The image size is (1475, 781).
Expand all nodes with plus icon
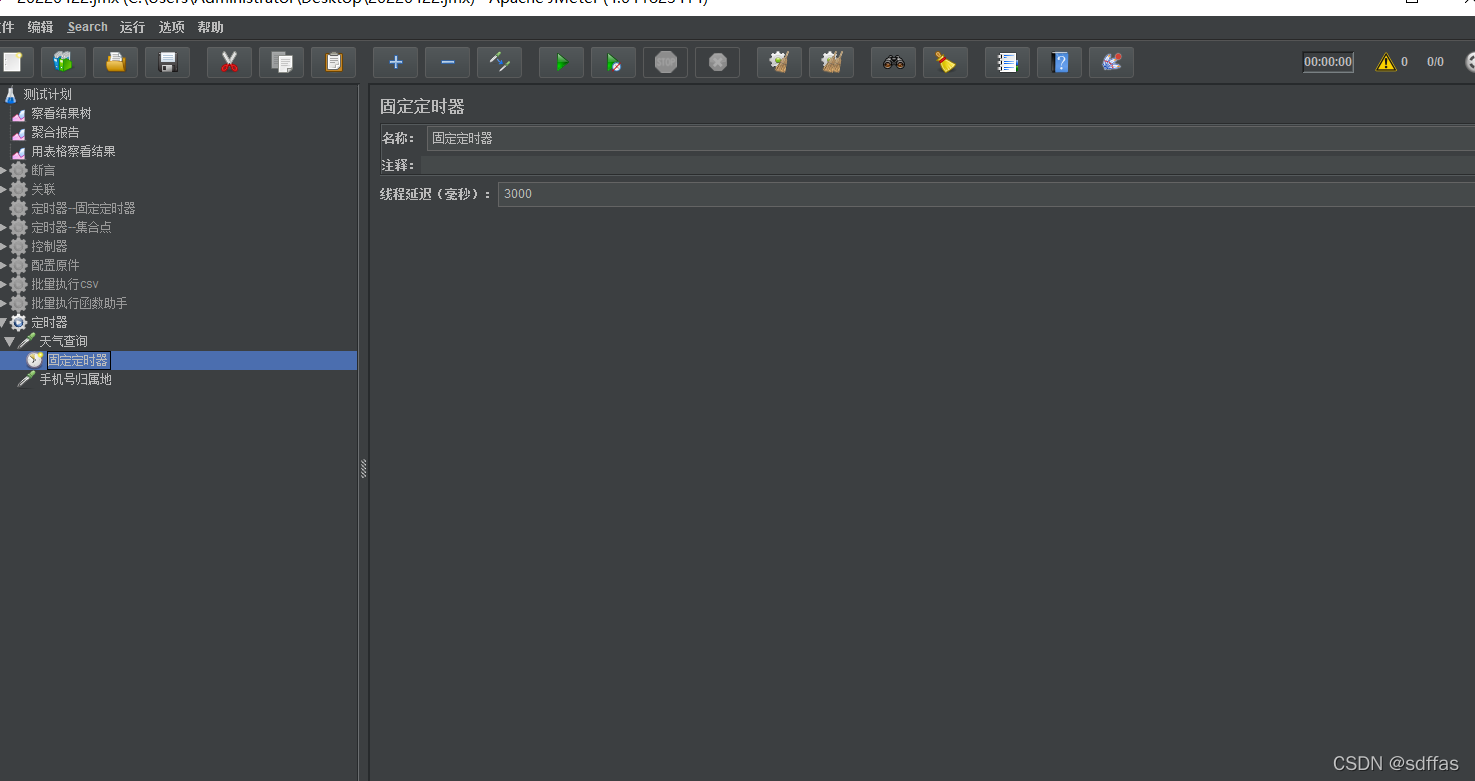tap(395, 62)
